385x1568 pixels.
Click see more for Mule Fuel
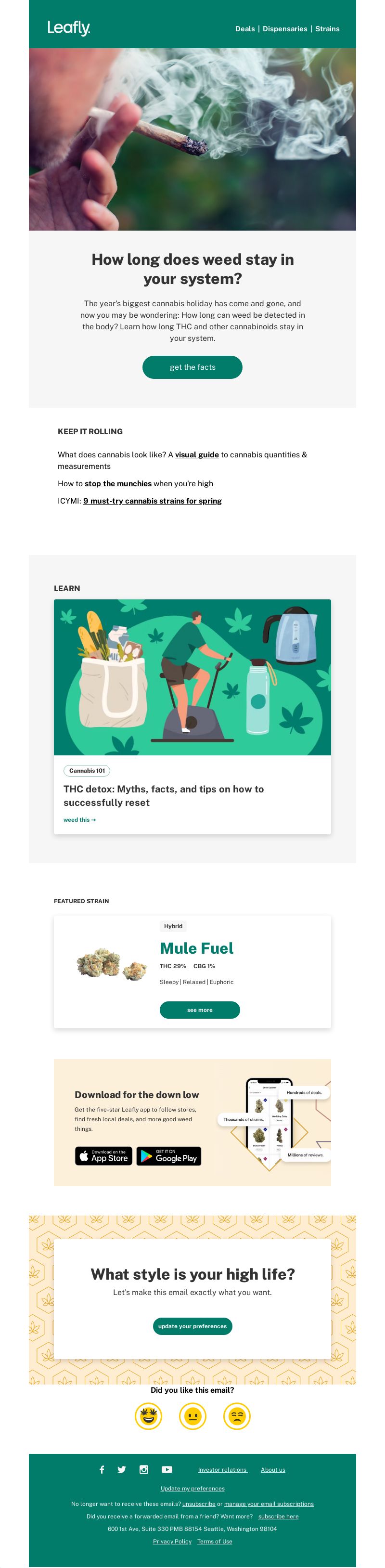click(200, 1010)
